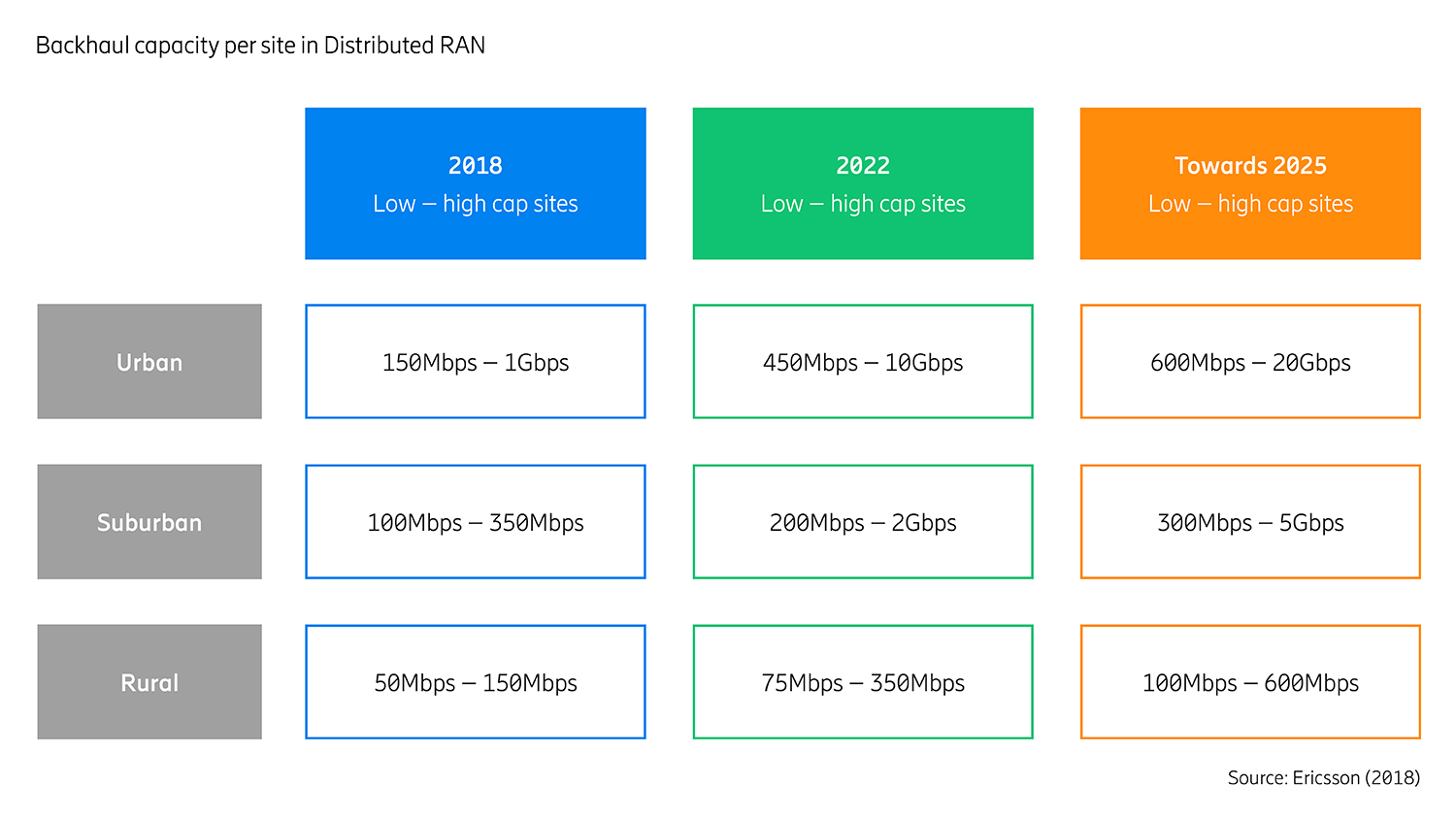Select the orange Towards 2025 header

pos(1249,182)
